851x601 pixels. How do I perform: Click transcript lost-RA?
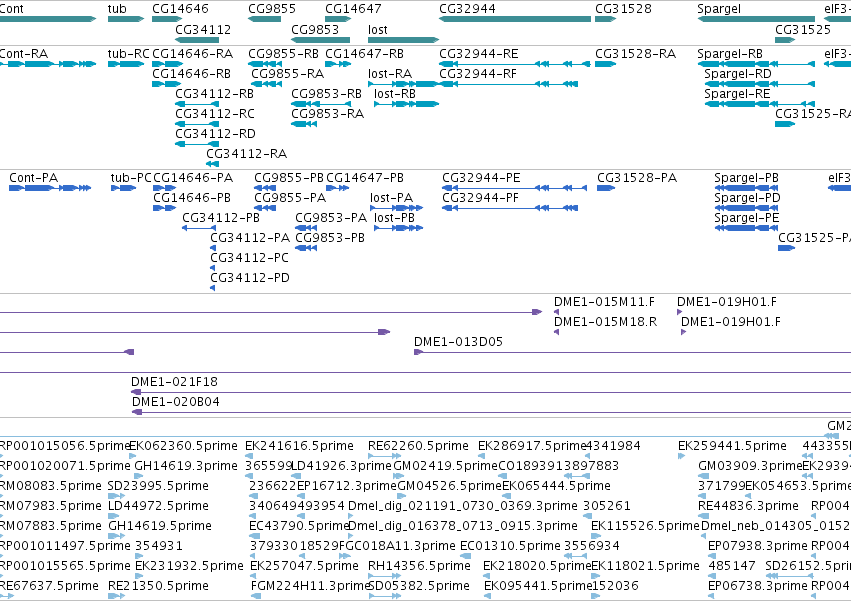403,84
